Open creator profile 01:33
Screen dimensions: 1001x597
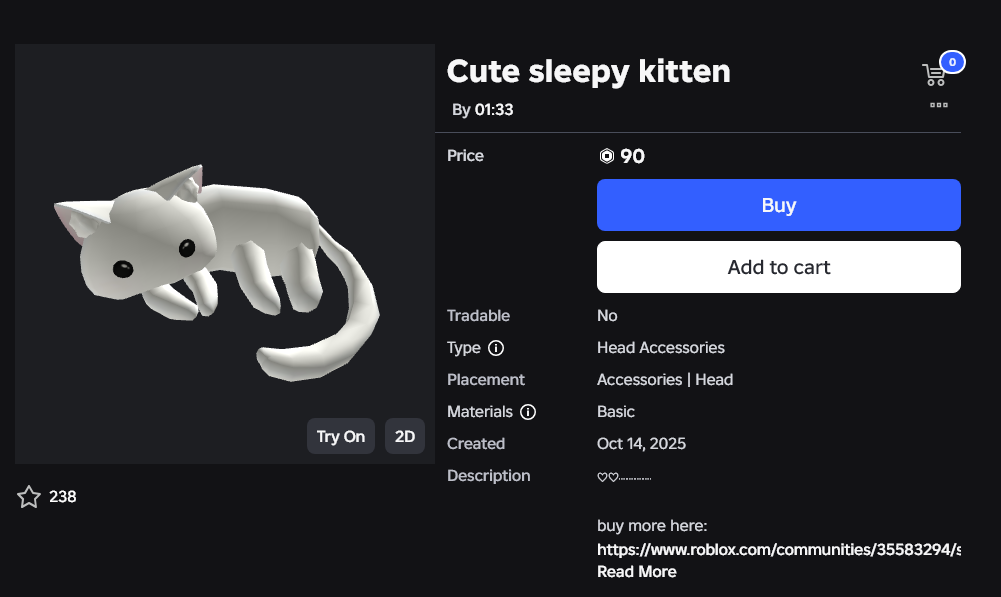[x=493, y=110]
